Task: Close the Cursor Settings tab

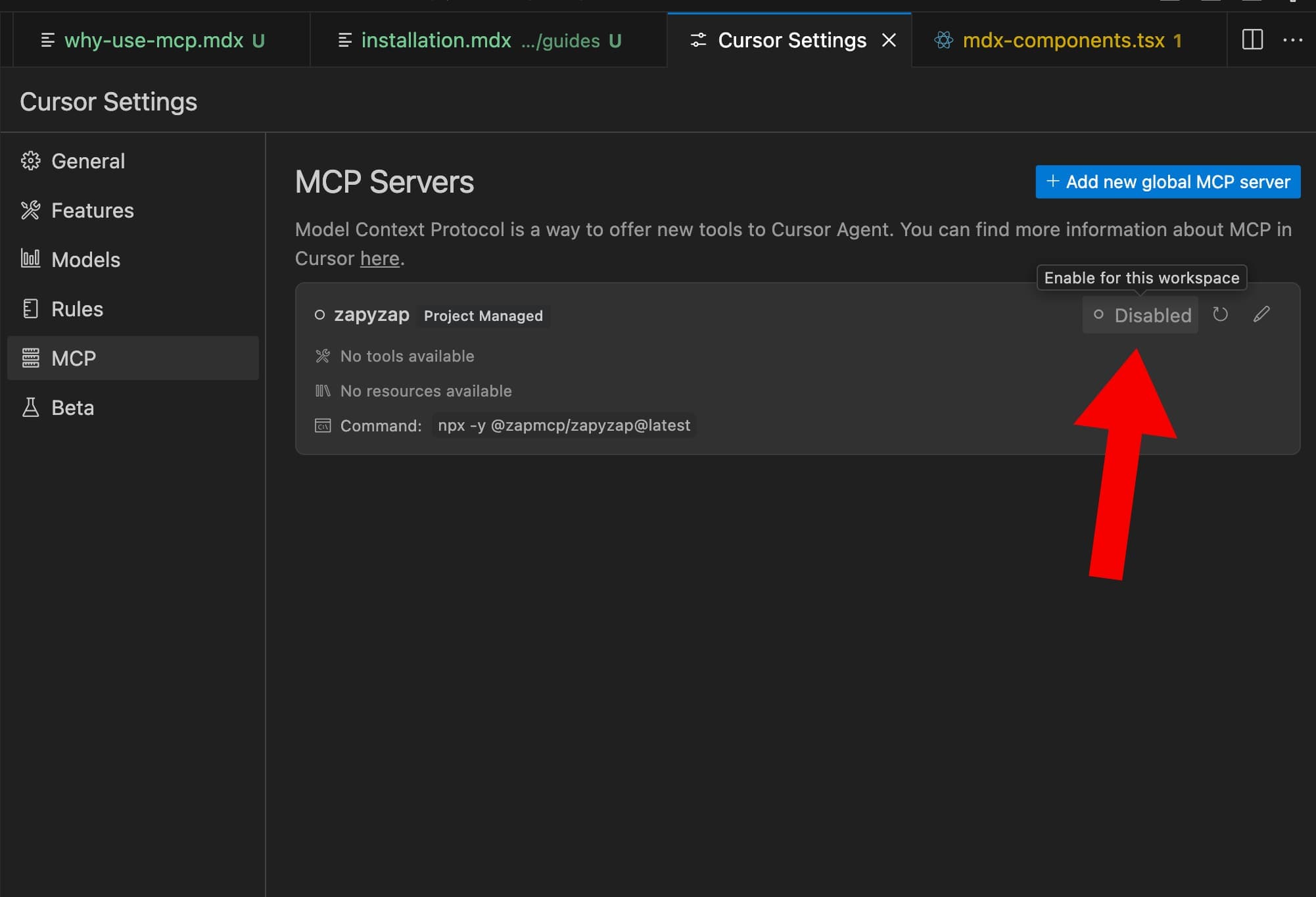Action: point(889,41)
